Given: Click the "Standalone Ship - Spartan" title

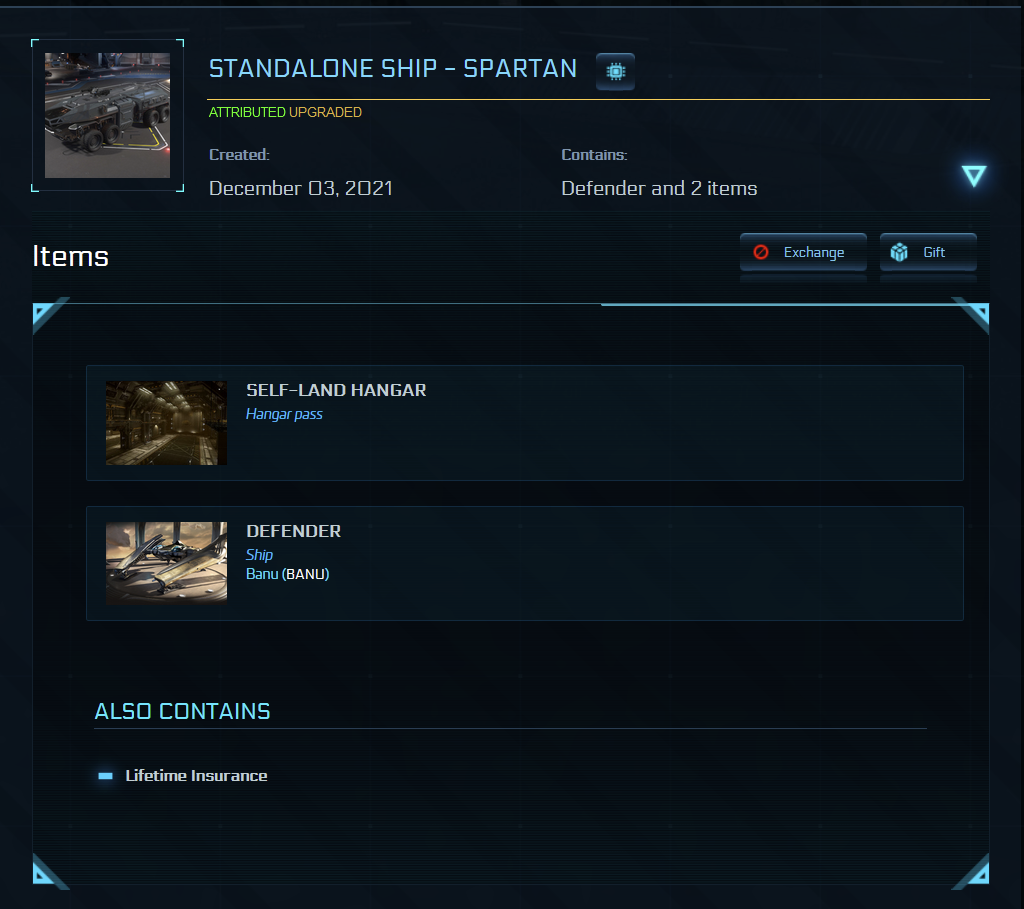Looking at the screenshot, I should (x=392, y=69).
